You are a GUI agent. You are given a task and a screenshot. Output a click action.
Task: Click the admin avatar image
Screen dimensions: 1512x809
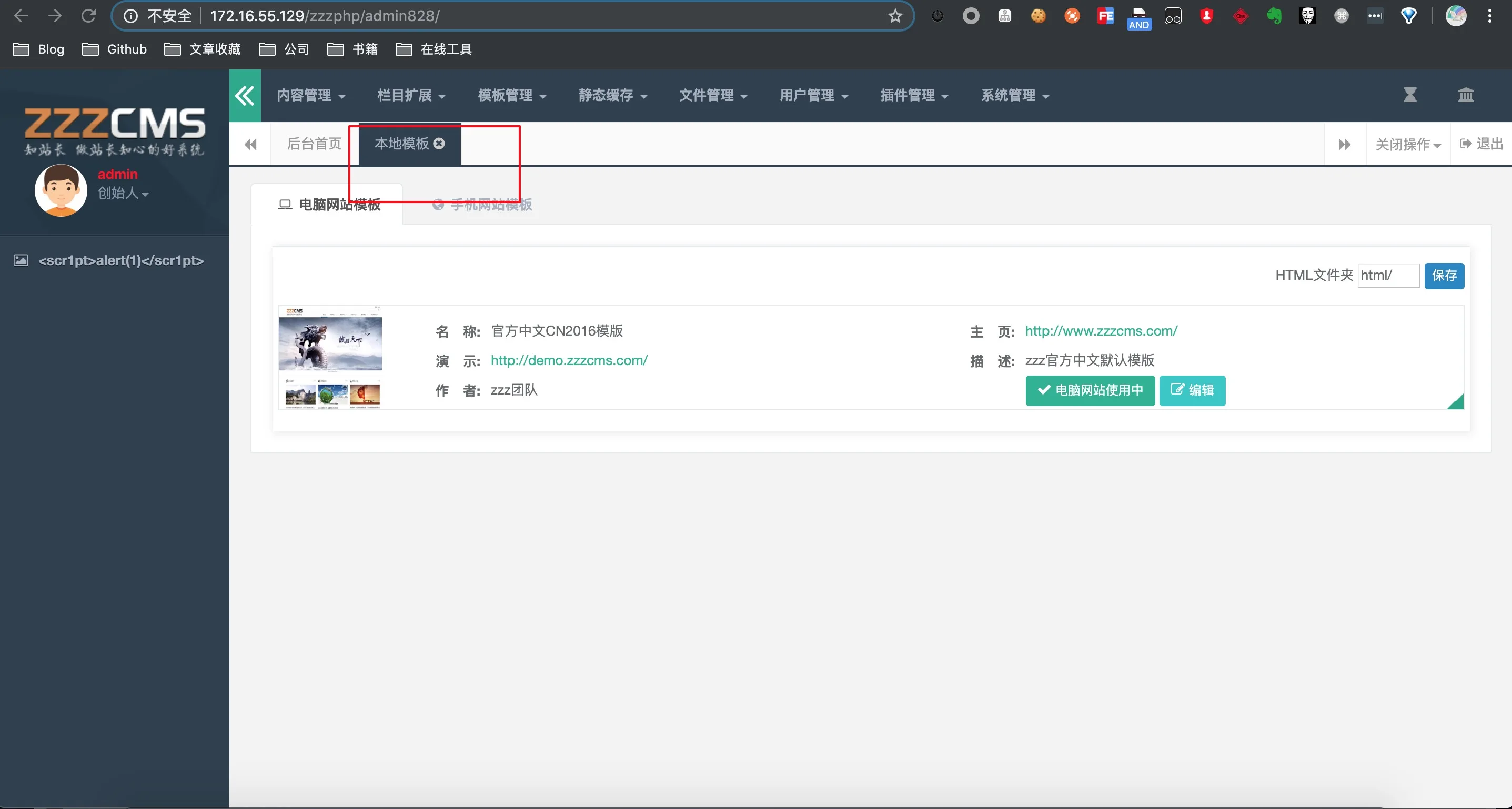[61, 190]
